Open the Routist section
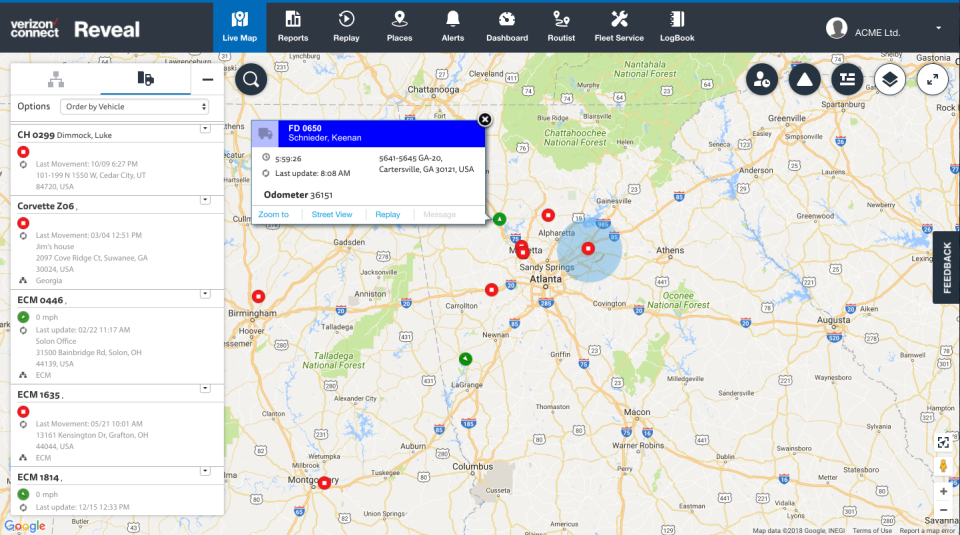The image size is (960, 535). click(x=561, y=27)
